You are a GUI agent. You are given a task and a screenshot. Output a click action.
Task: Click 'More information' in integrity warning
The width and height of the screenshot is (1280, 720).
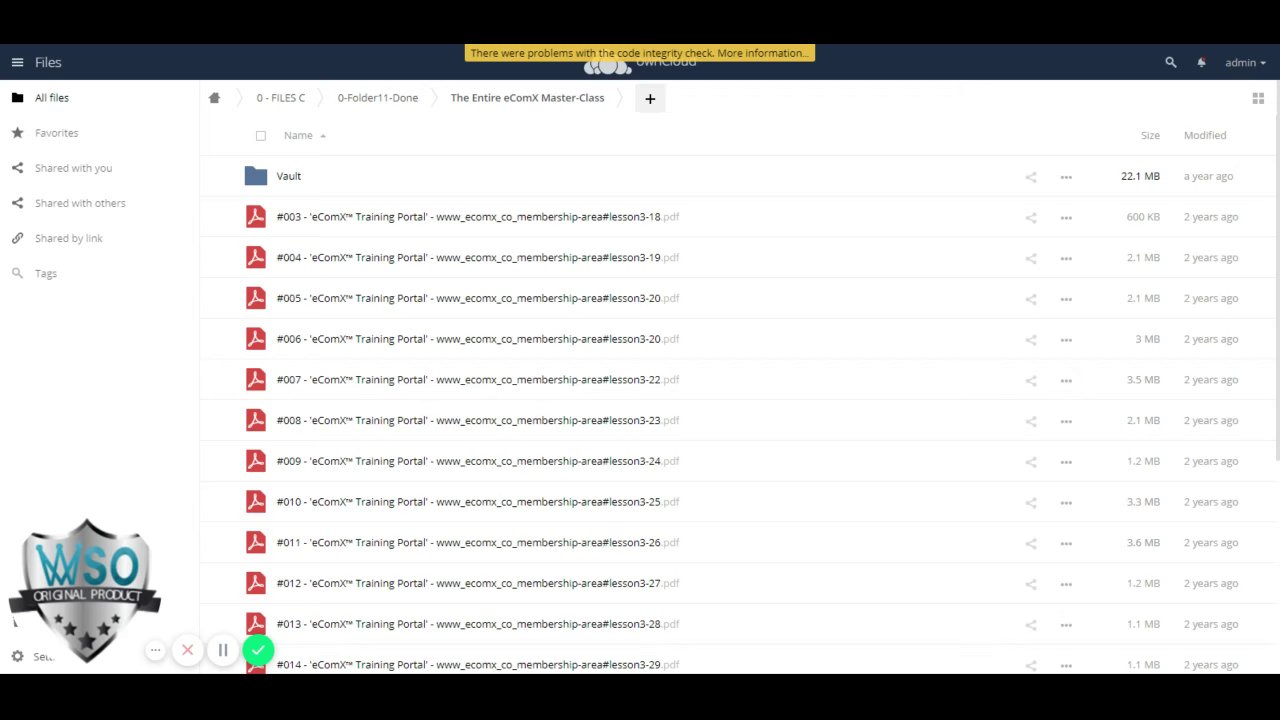point(762,53)
